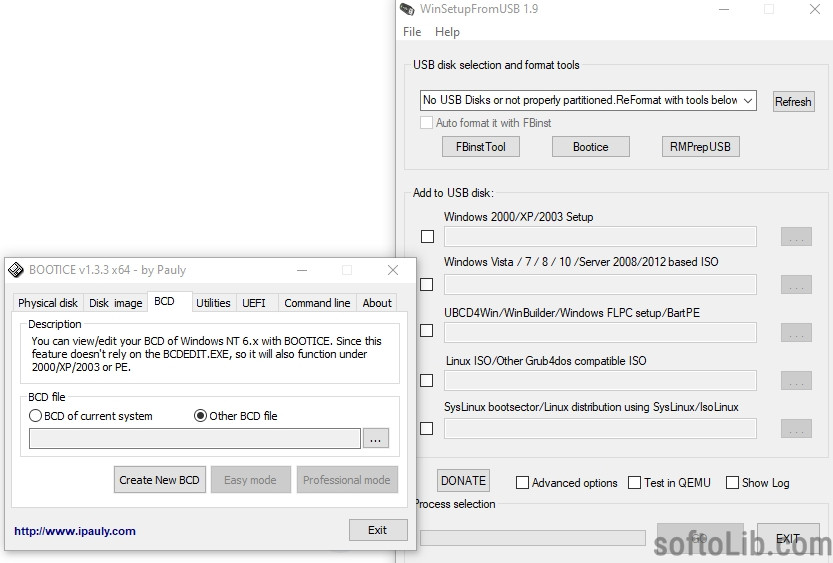This screenshot has height=563, width=833.
Task: Minimize the BOOTICE window
Action: point(302,270)
